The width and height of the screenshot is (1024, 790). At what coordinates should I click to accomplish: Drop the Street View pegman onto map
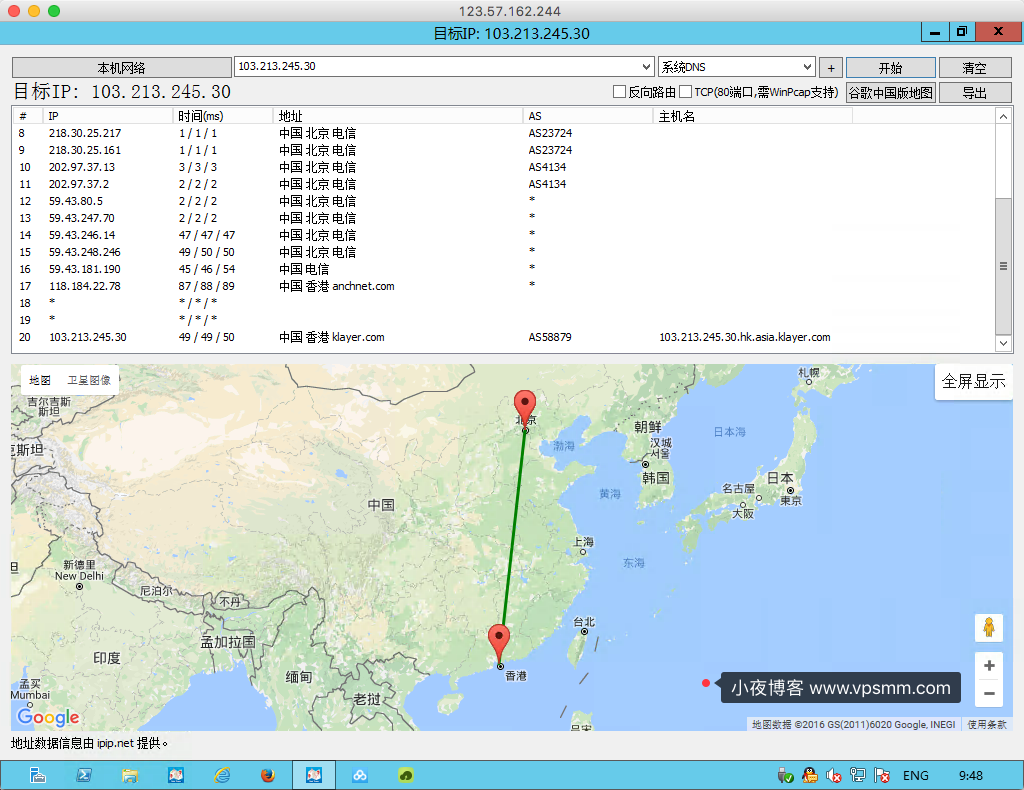coord(989,627)
